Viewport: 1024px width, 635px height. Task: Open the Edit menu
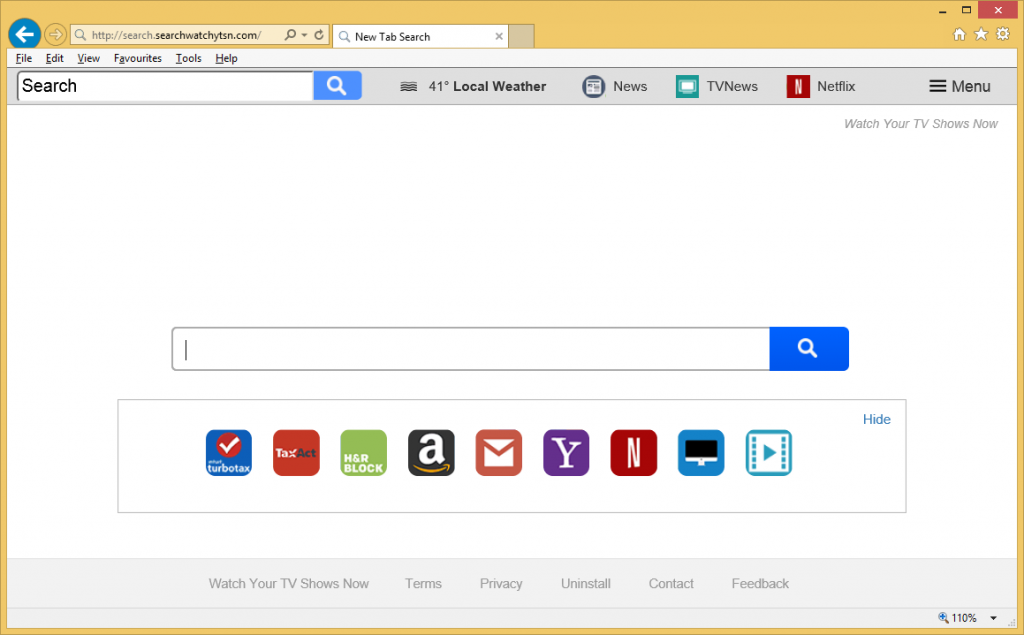point(54,58)
